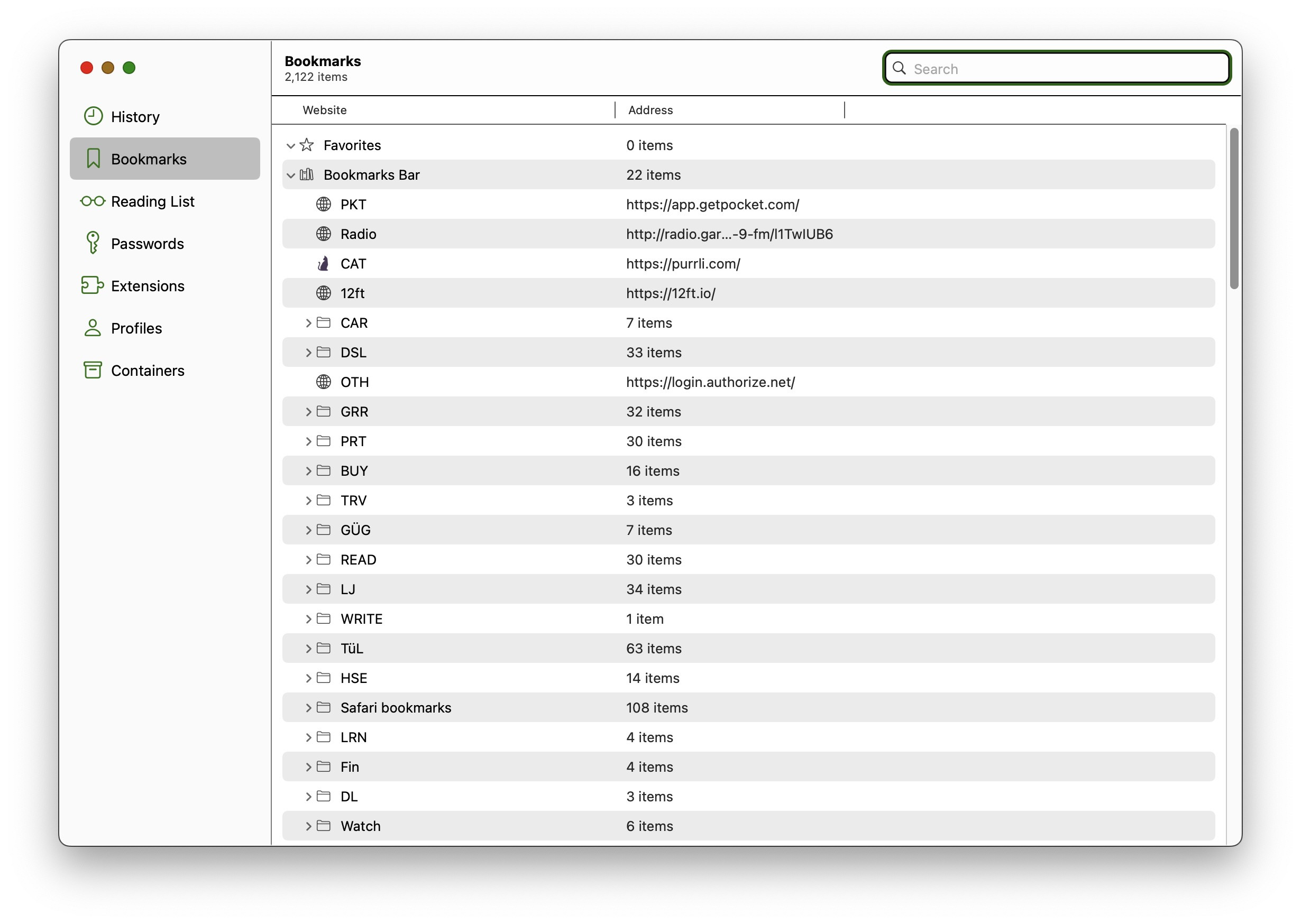Click the folder icon of GRR
This screenshot has height=924, width=1301.
coord(323,411)
